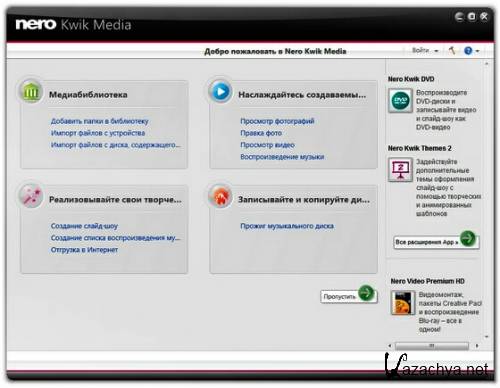
Task: Click the Пропустить skip button
Action: point(349,296)
